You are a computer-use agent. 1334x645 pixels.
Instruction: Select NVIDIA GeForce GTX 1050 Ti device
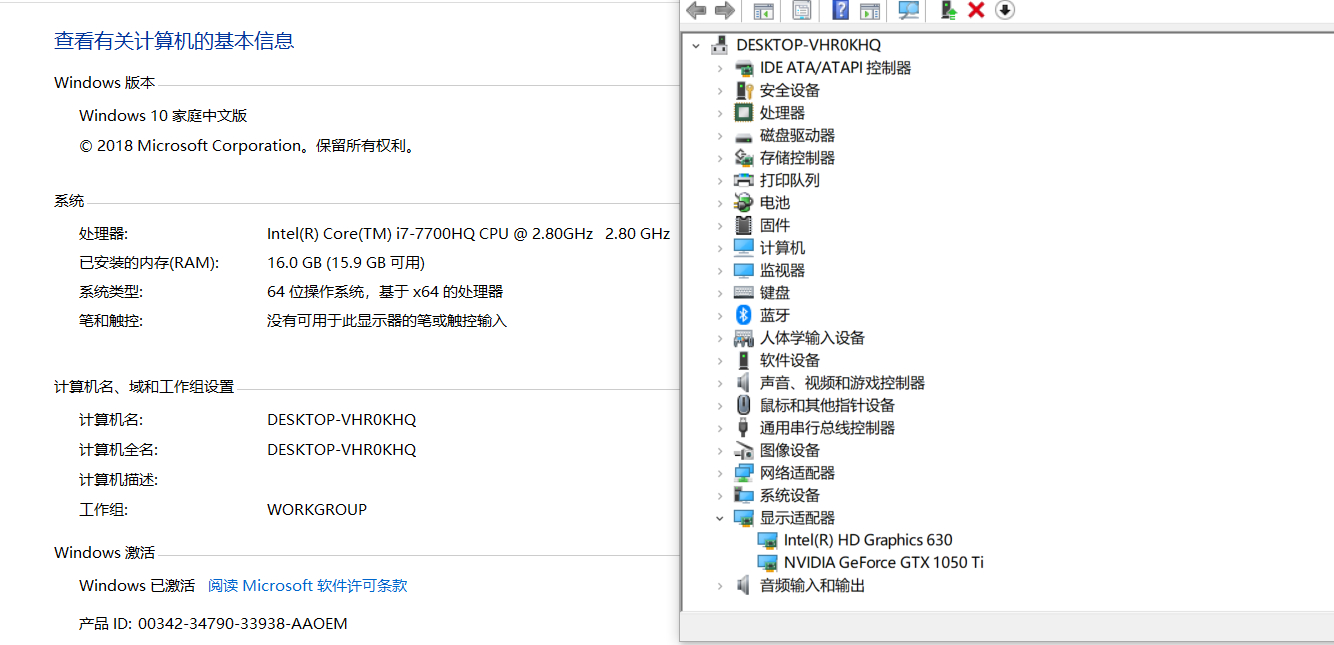[x=884, y=563]
